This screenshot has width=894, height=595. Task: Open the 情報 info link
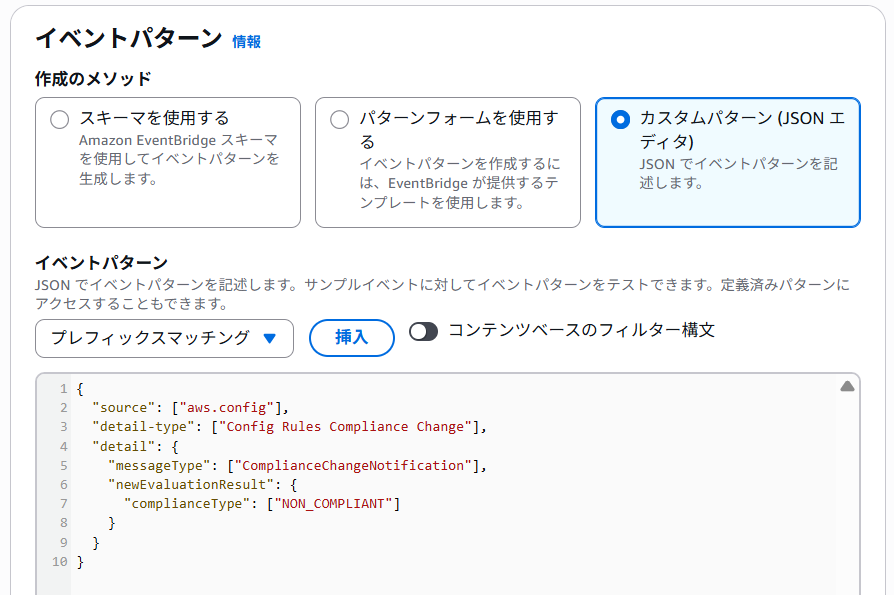[x=246, y=42]
